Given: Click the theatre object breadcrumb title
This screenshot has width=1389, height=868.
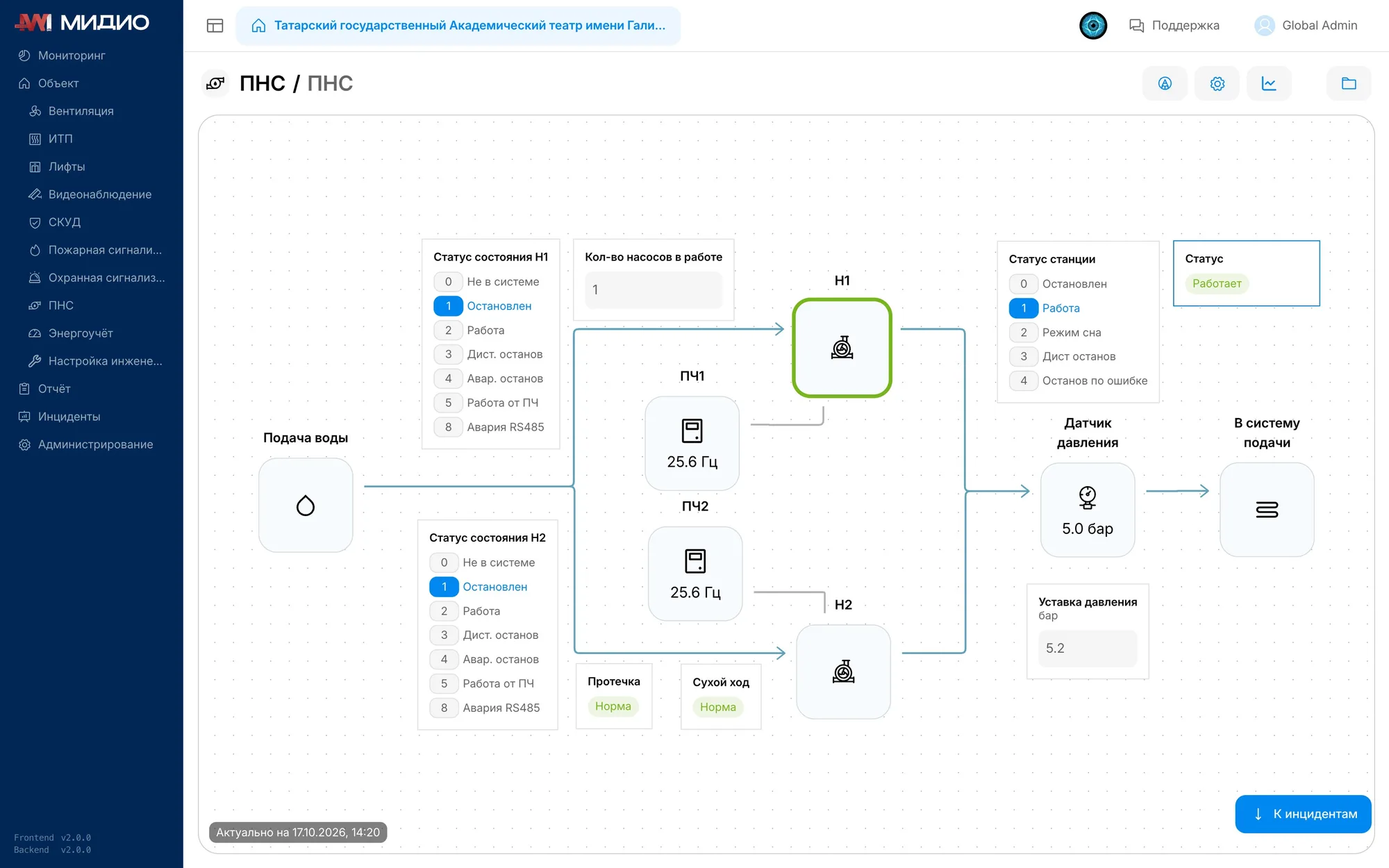Looking at the screenshot, I should tap(469, 26).
